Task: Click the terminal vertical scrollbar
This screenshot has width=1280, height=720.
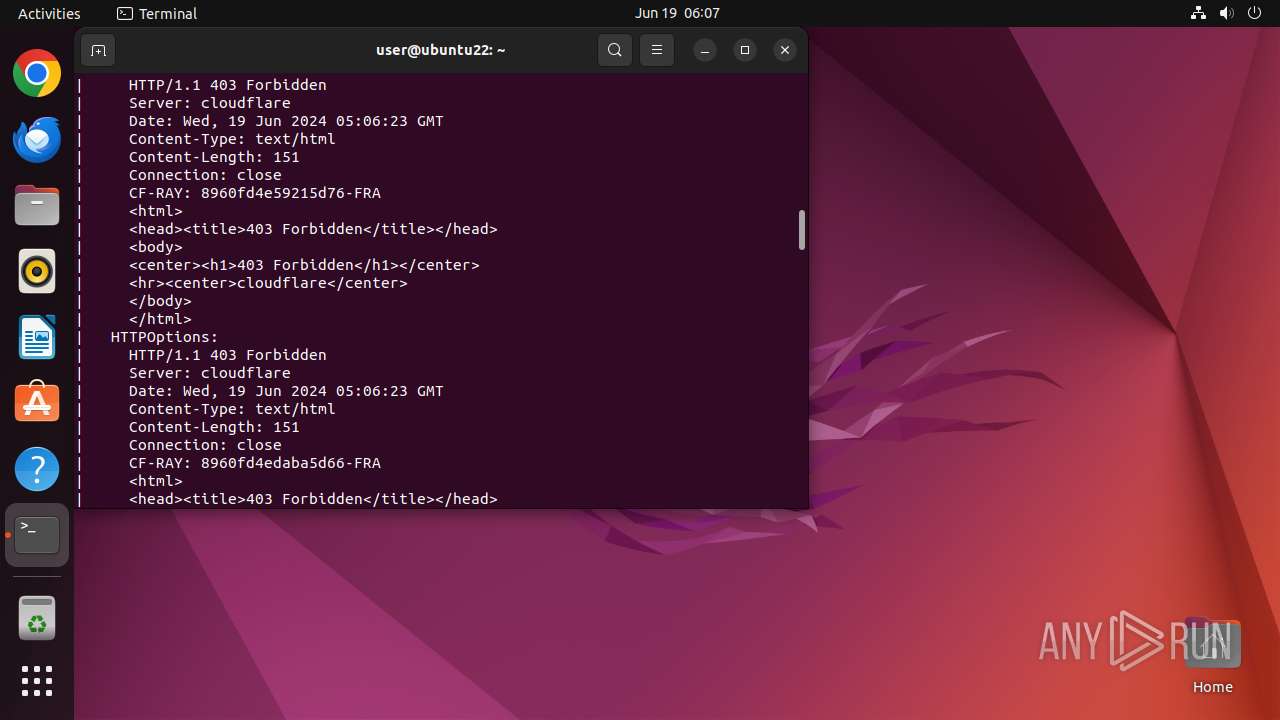Action: tap(801, 230)
